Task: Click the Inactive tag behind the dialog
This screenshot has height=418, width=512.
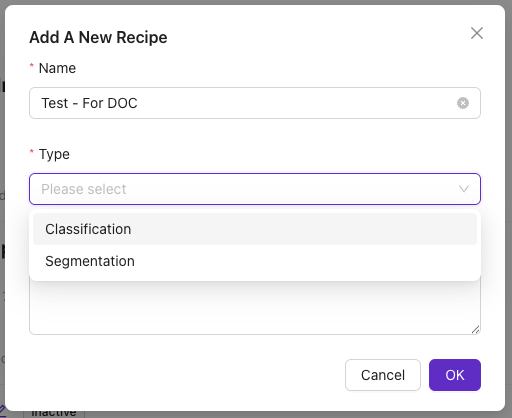Action: pyautogui.click(x=53, y=414)
